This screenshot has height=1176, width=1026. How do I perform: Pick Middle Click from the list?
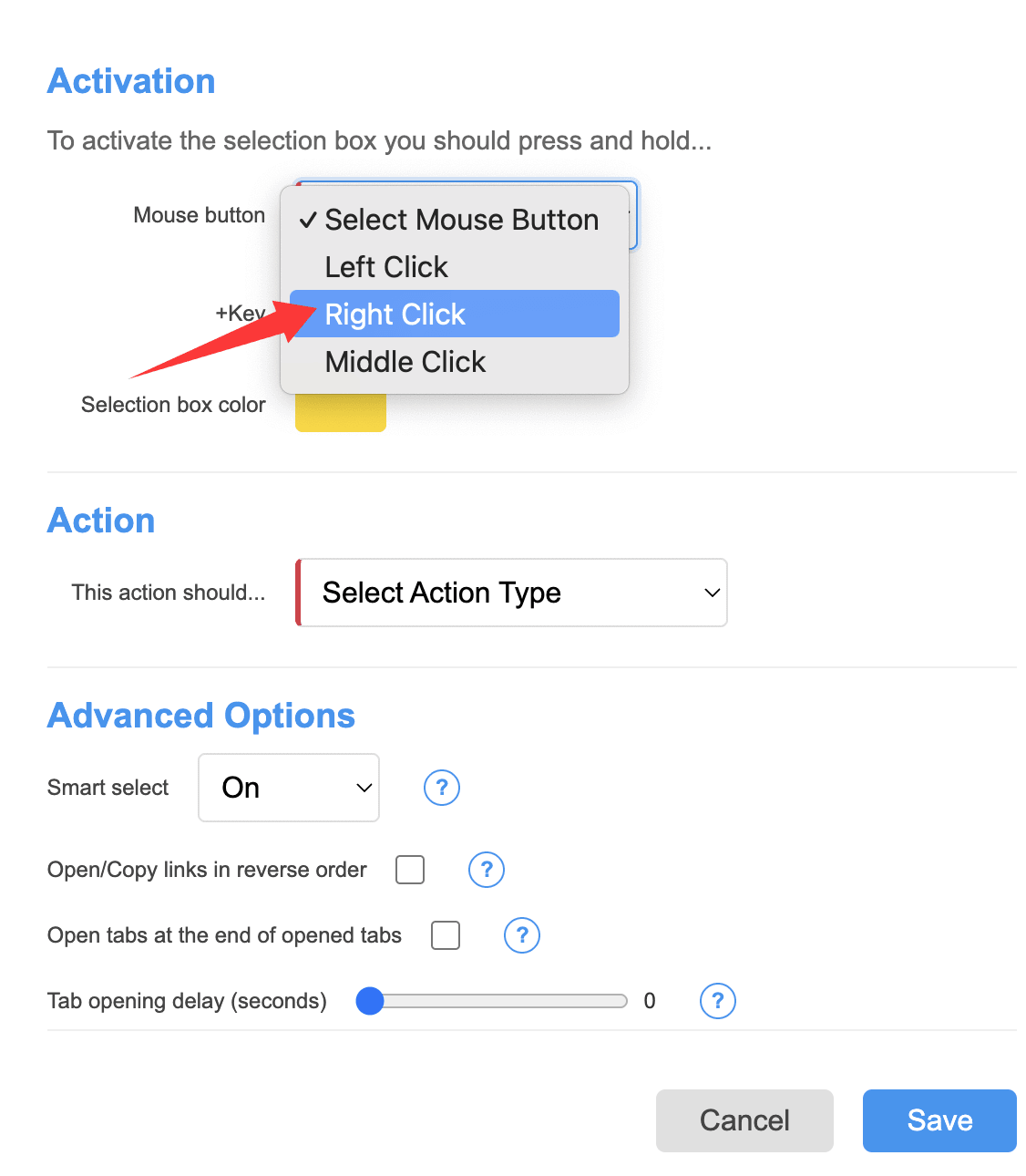click(x=405, y=362)
